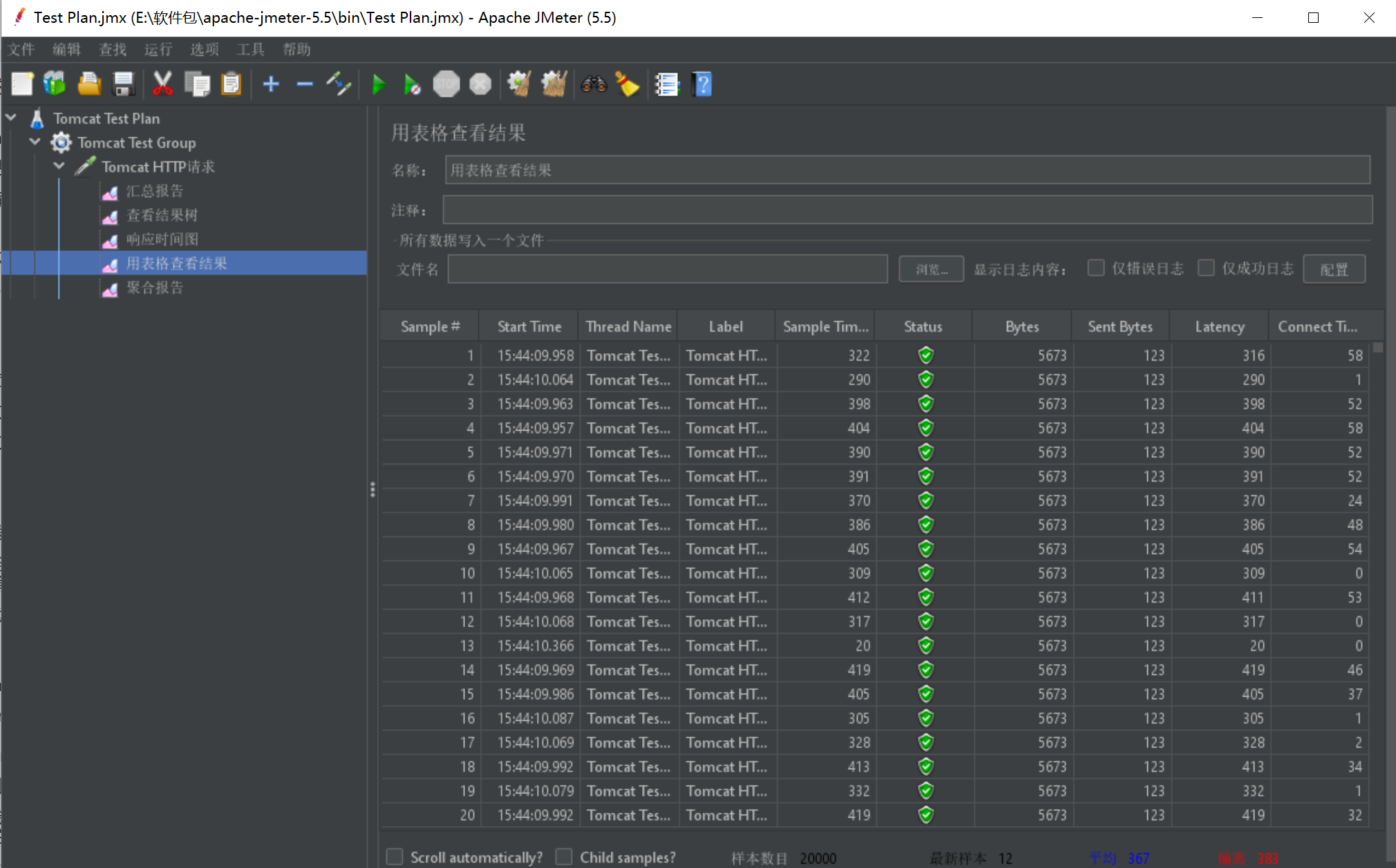1396x868 pixels.
Task: Click Start no pauses icon
Action: click(413, 84)
